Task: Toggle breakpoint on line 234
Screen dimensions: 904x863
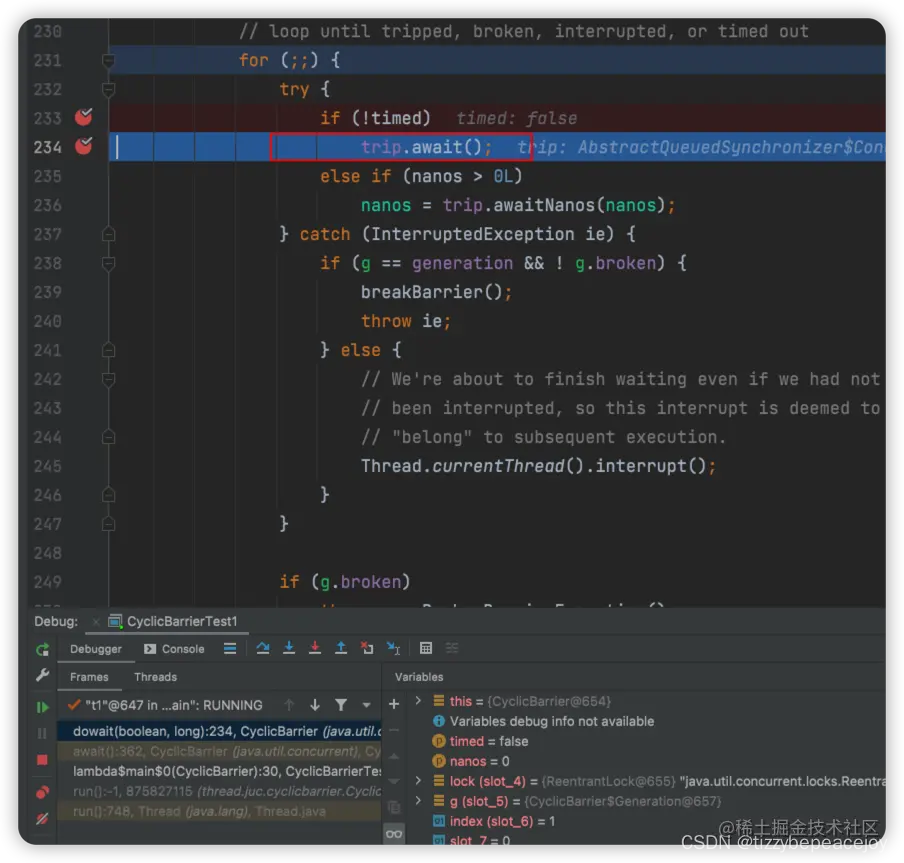Action: pos(84,146)
